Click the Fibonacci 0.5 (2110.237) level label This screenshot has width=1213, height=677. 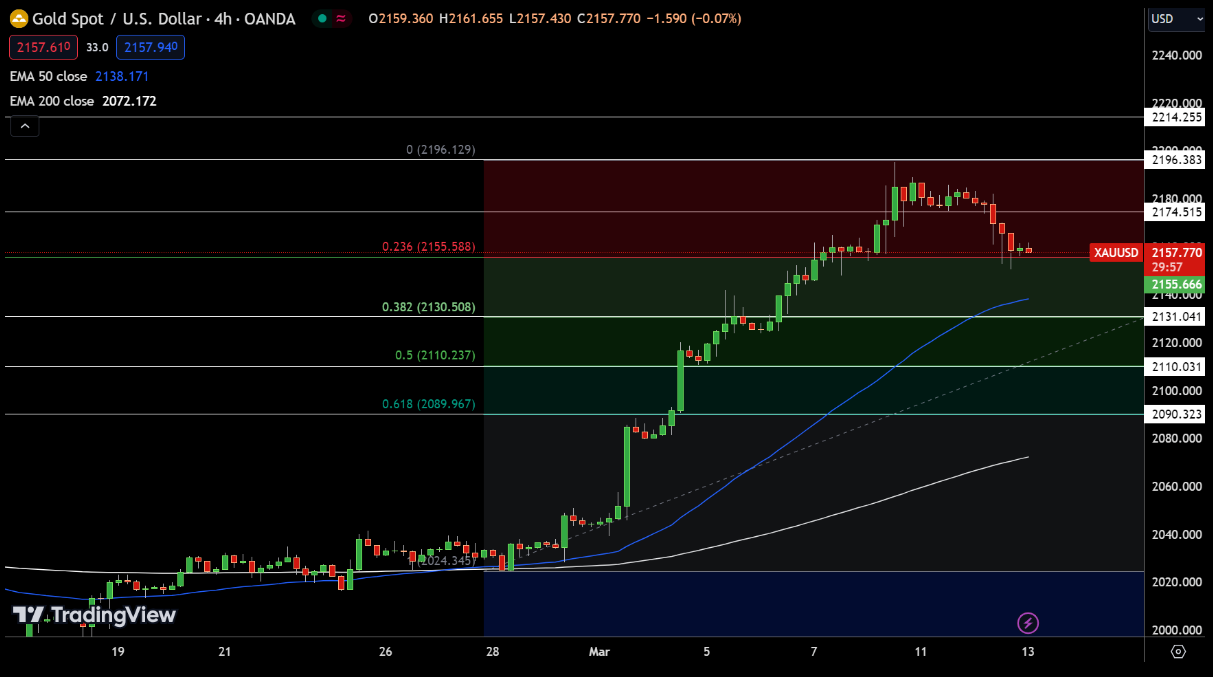click(435, 355)
